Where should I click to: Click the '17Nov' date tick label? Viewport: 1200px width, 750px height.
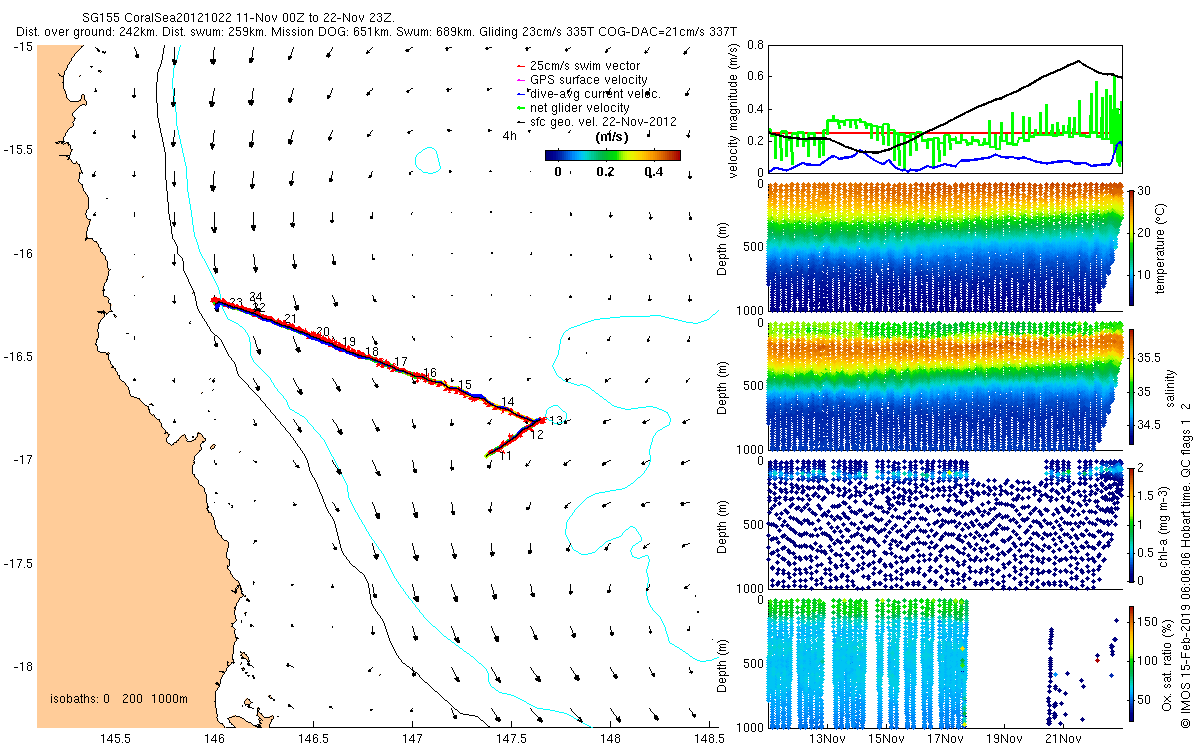coord(946,739)
